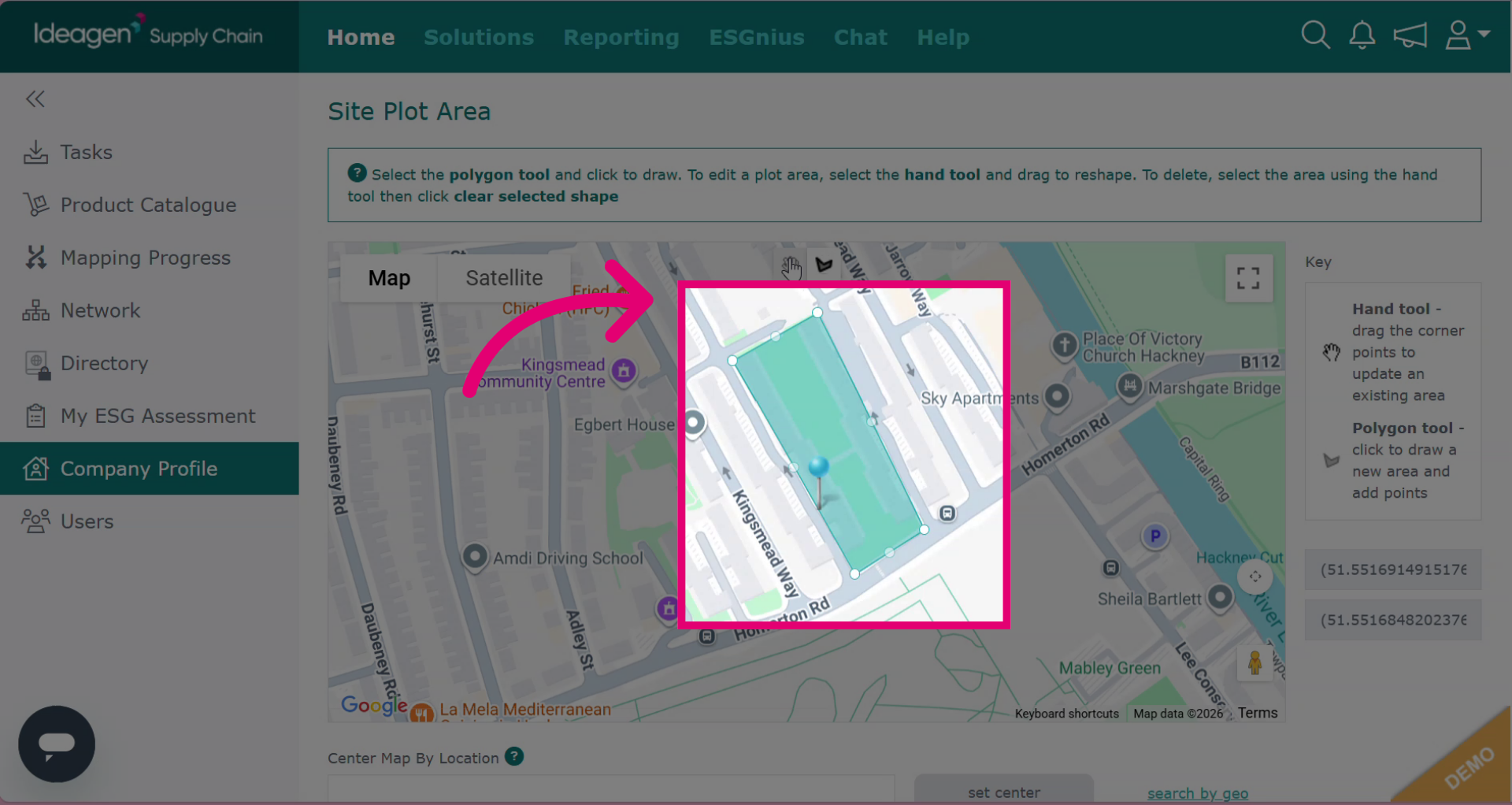
Task: Switch the map to Satellite view
Action: (x=504, y=278)
